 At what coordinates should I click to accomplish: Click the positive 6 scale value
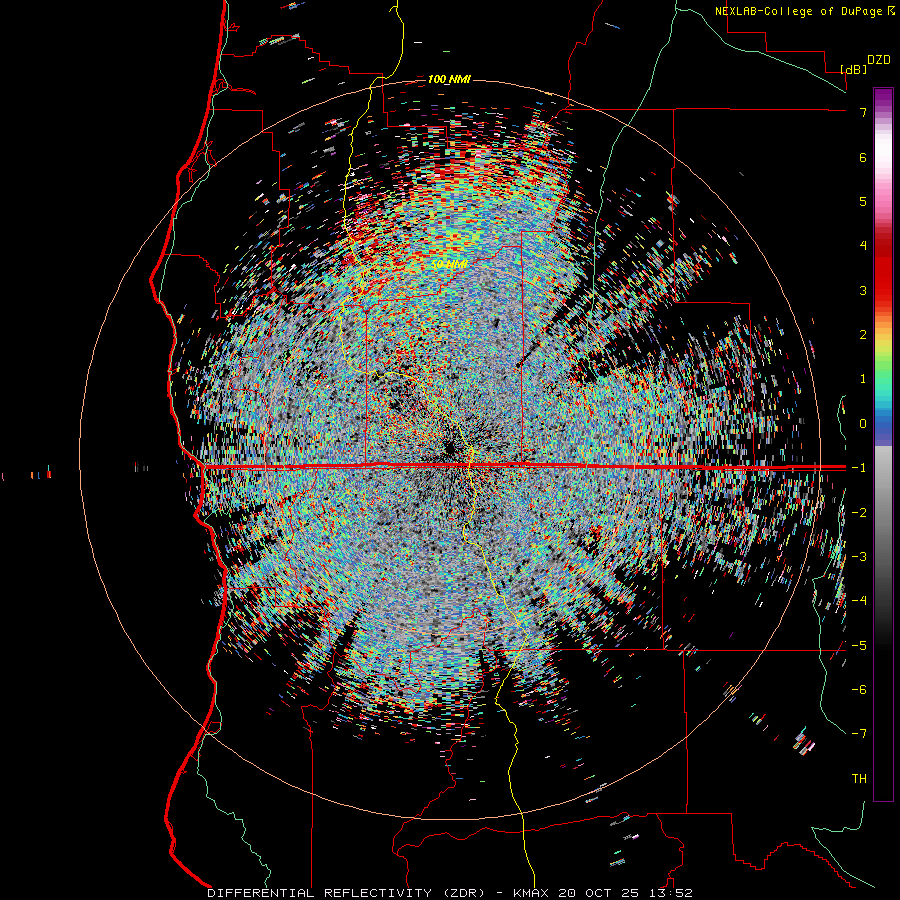863,157
